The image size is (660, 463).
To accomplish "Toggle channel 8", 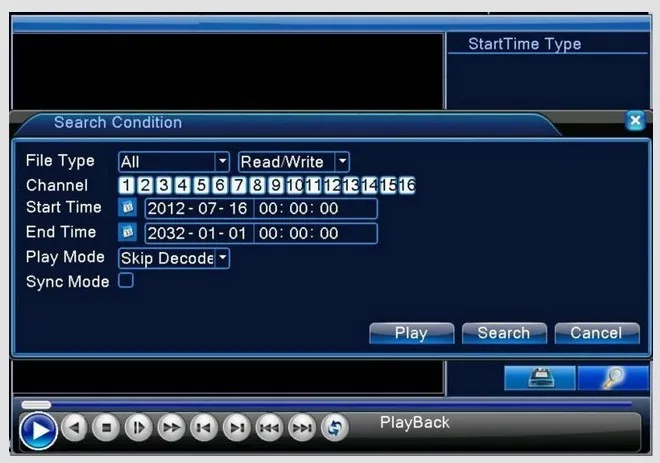I will 257,185.
